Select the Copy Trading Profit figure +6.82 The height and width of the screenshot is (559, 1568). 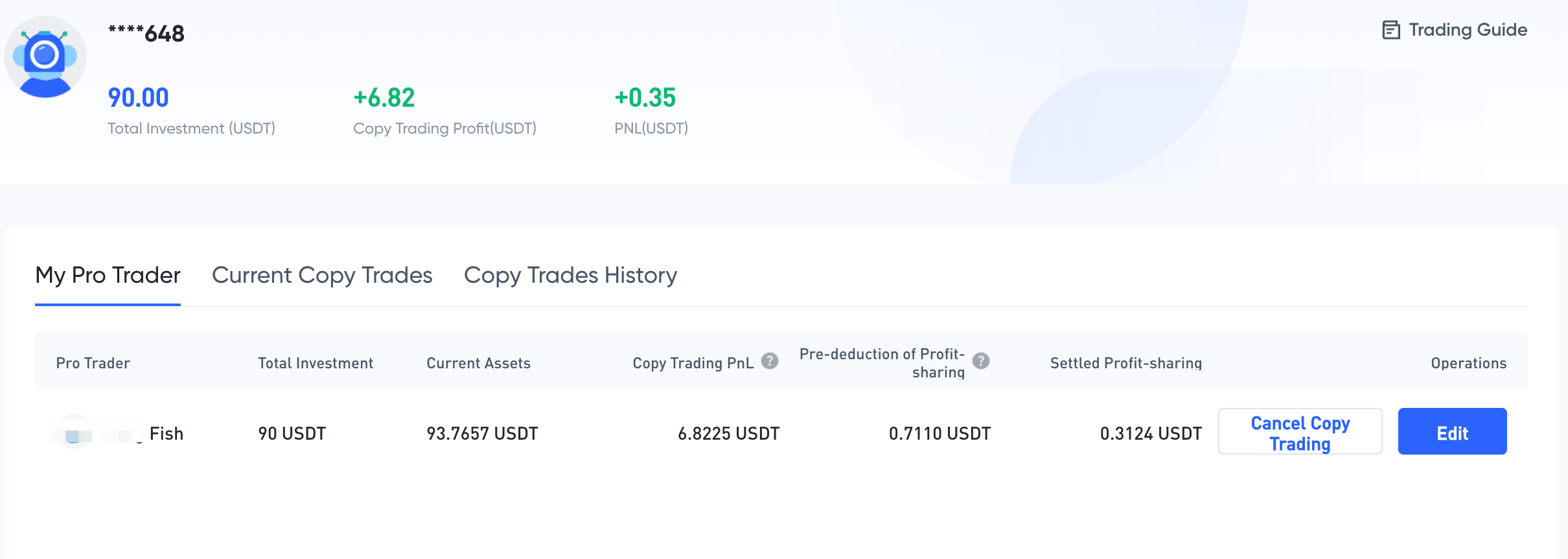[384, 98]
